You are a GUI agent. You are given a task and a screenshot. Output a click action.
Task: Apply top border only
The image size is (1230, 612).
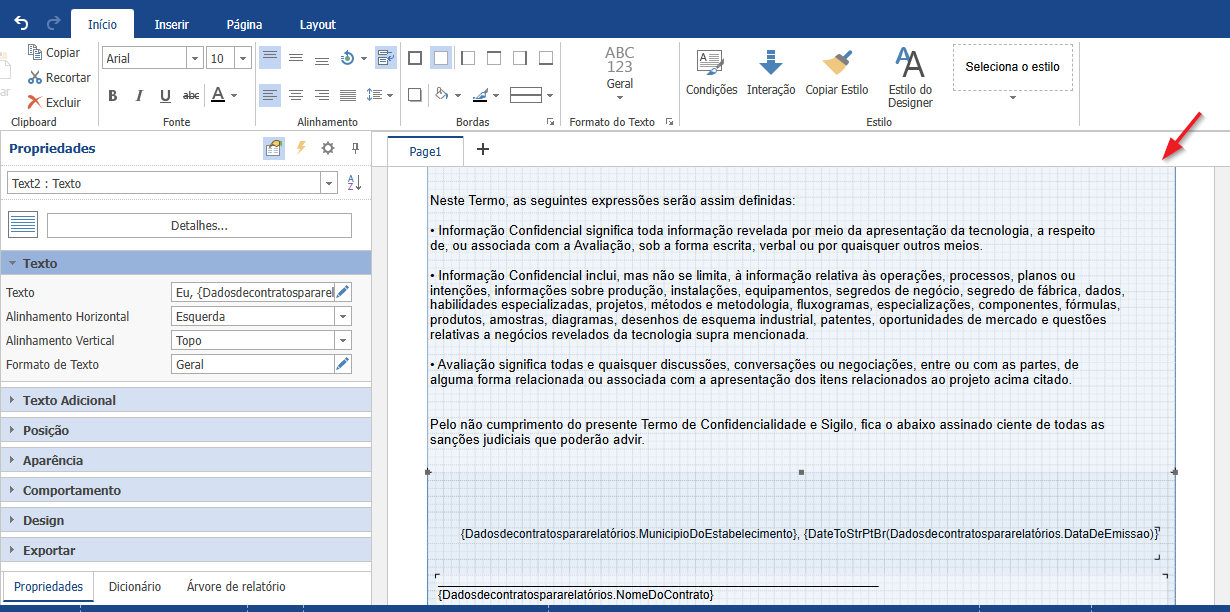(493, 58)
